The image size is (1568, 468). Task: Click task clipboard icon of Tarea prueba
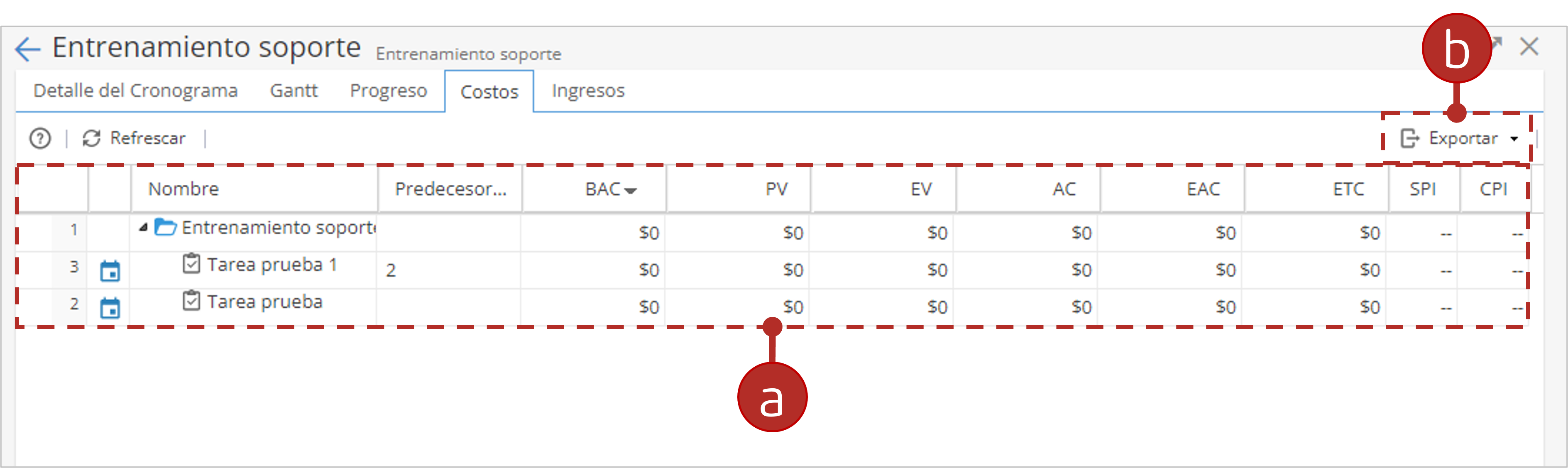(x=191, y=301)
